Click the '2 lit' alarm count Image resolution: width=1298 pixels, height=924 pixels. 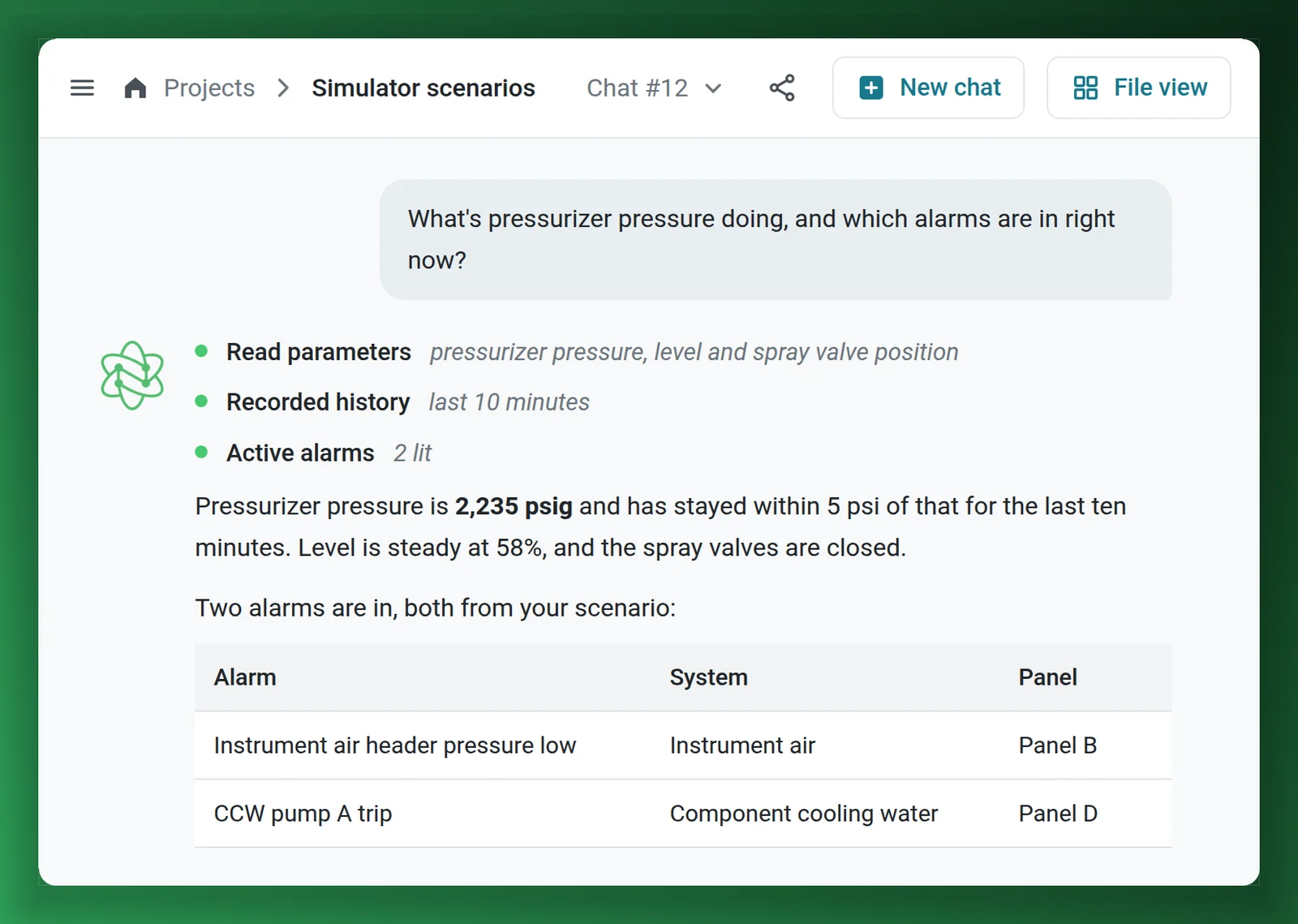coord(413,453)
